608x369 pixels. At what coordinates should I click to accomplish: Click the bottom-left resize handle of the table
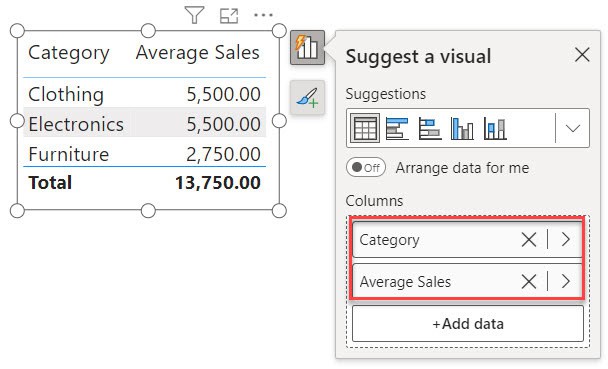(17, 211)
